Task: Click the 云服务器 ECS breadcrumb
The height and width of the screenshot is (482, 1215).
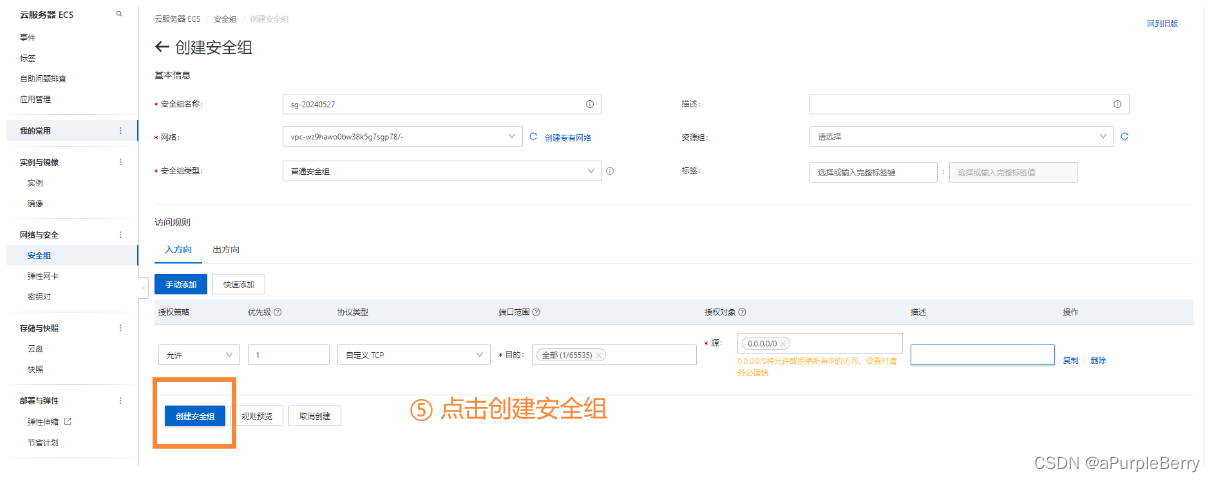Action: [x=177, y=19]
